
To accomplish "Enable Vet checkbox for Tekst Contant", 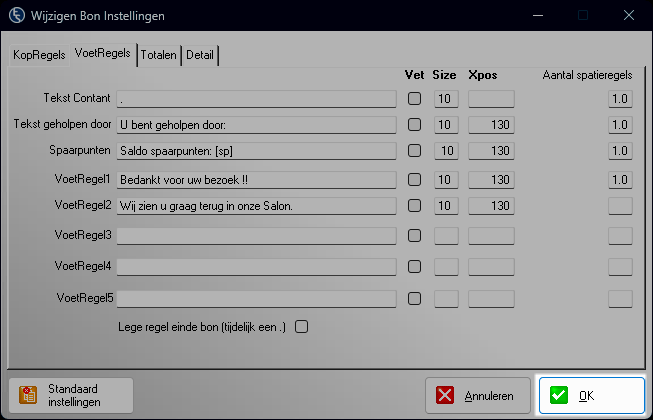I will click(414, 99).
